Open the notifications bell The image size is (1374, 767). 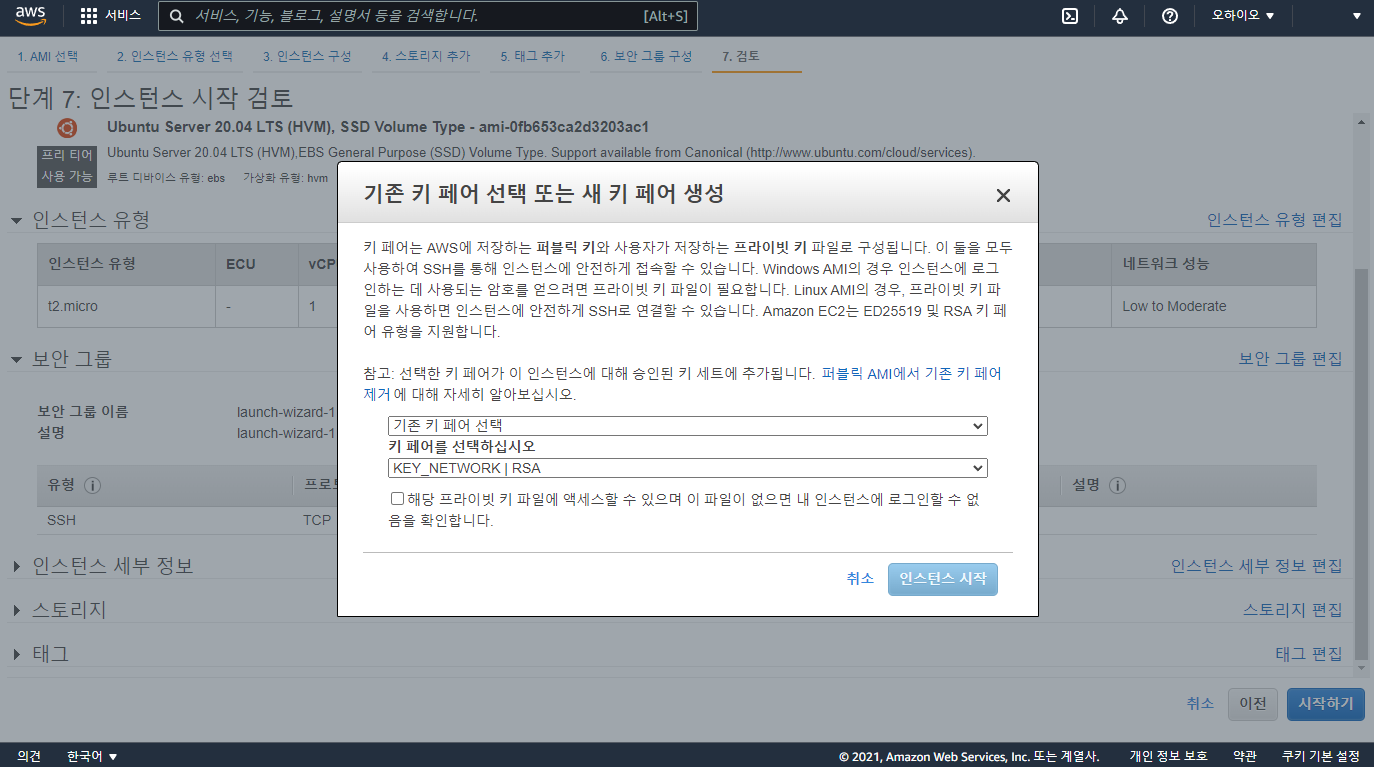pos(1120,16)
